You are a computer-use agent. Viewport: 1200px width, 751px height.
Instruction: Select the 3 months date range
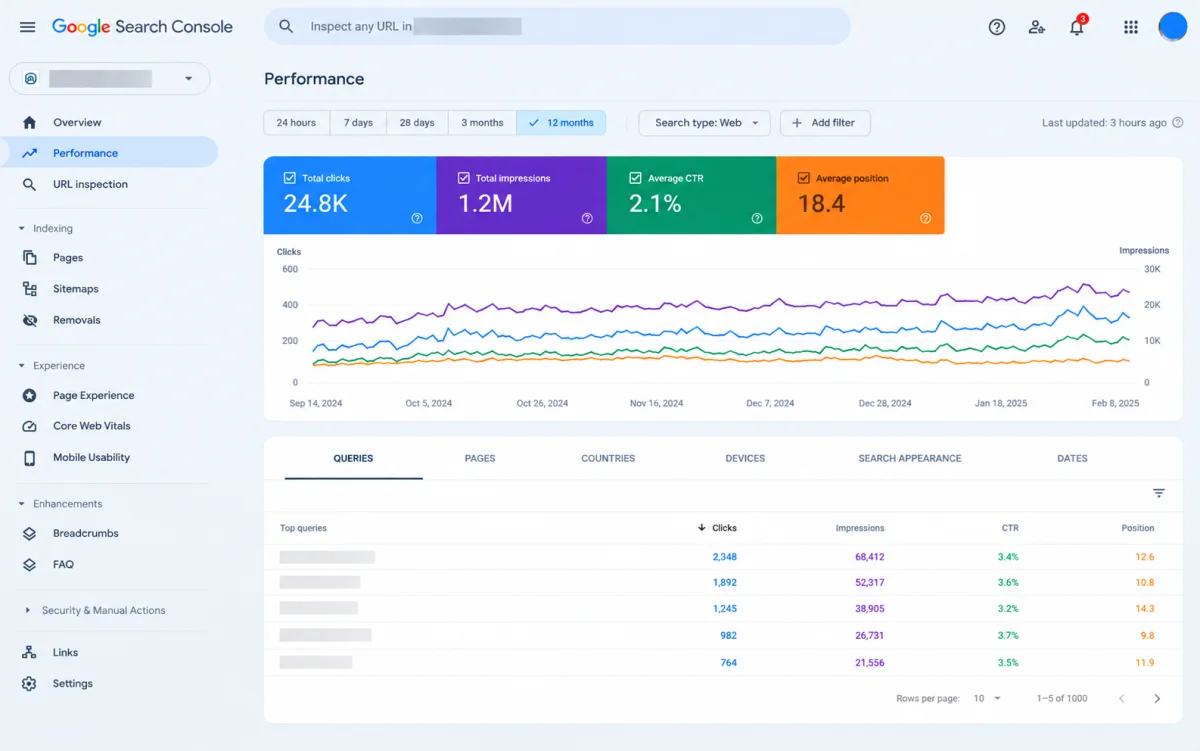(x=482, y=123)
